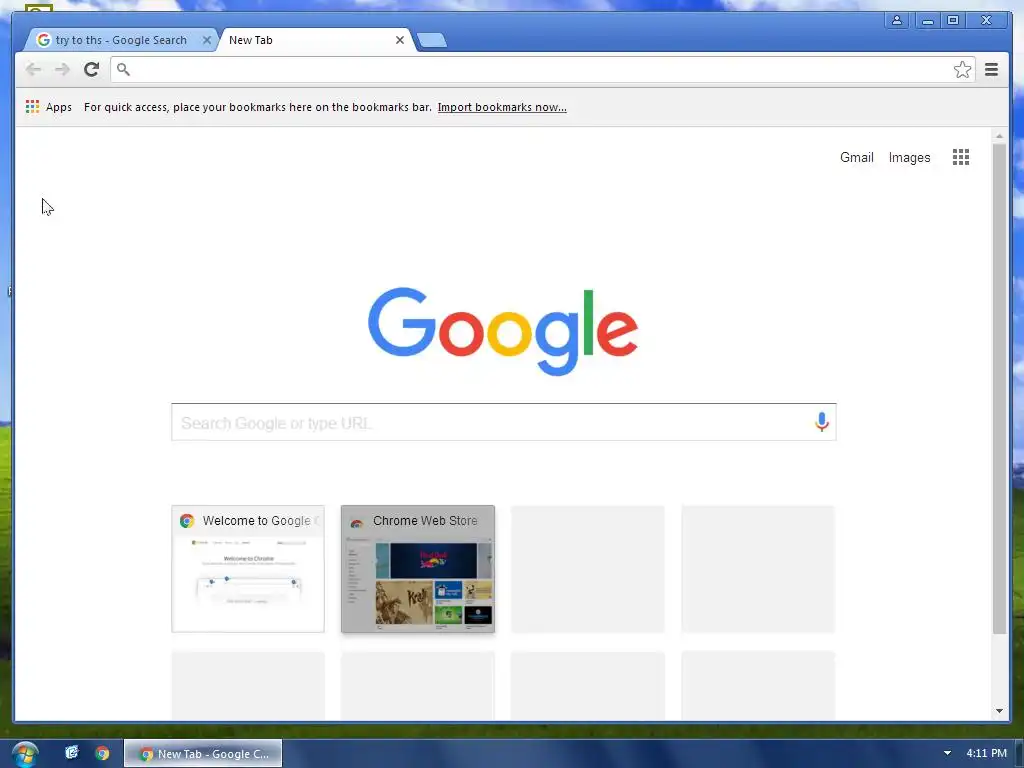This screenshot has width=1024, height=768.
Task: Click the New Tab - Google Chrome taskbar button
Action: 203,754
